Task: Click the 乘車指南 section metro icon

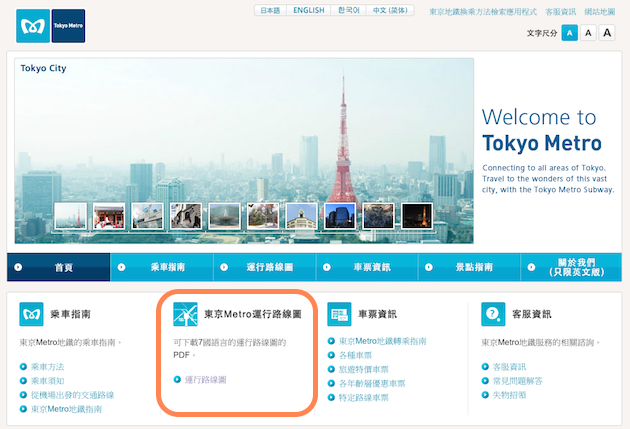Action: [31, 314]
